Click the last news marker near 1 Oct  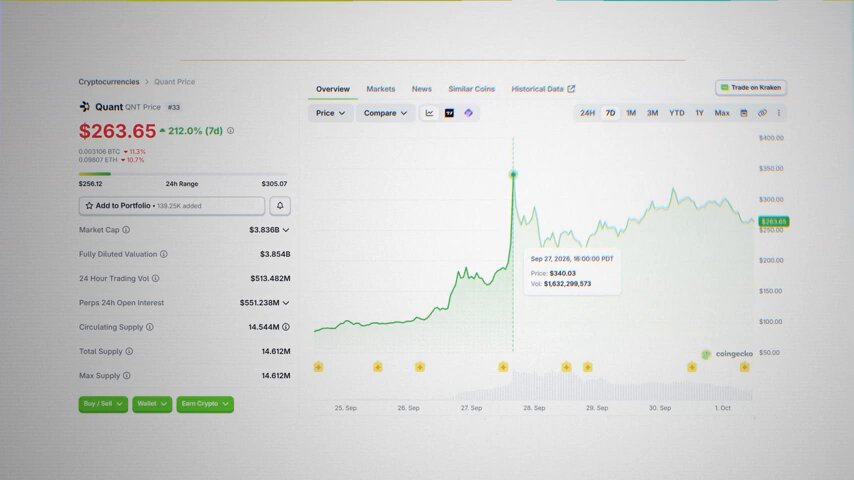click(745, 367)
